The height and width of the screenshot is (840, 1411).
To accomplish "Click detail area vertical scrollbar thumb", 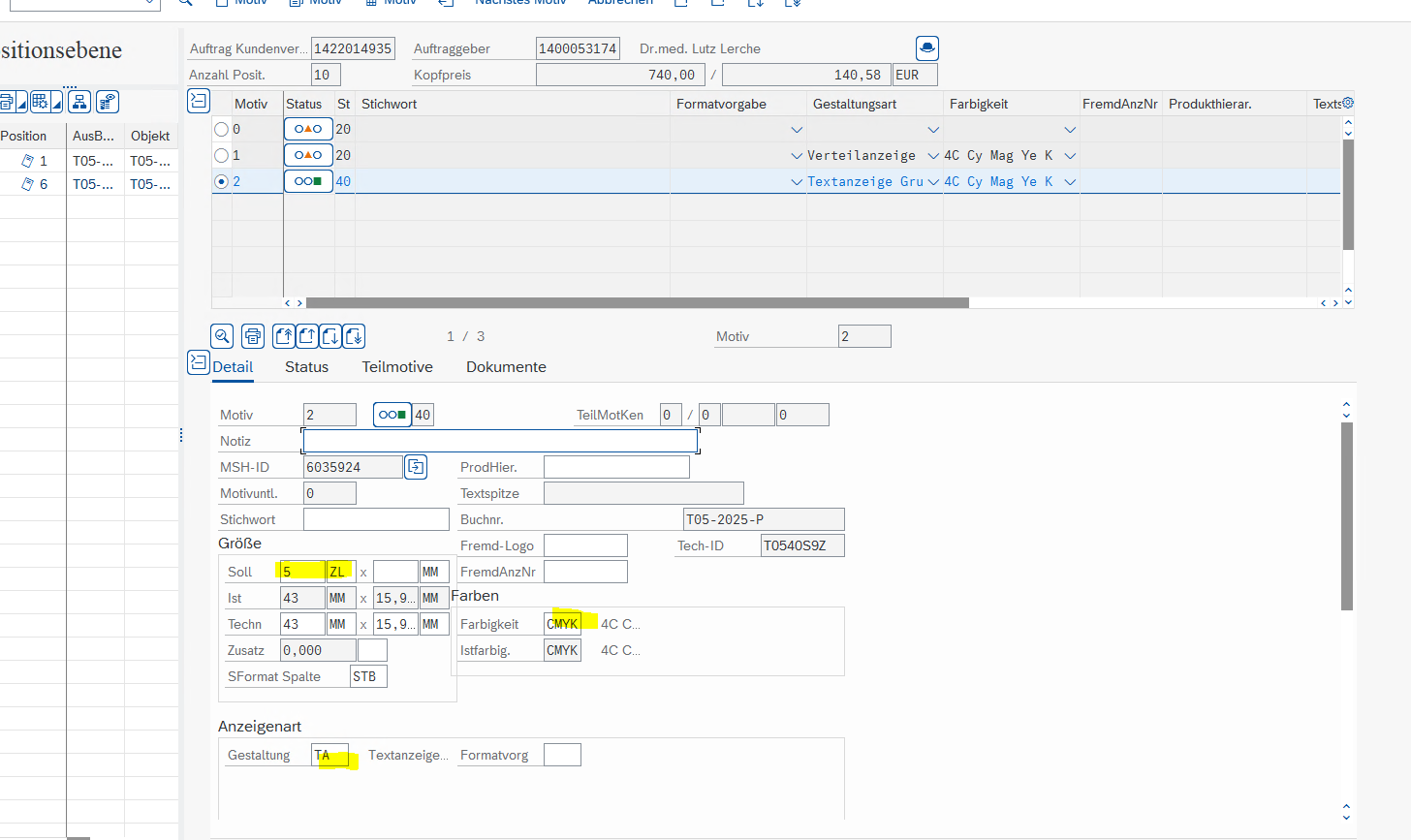I will click(x=1347, y=516).
